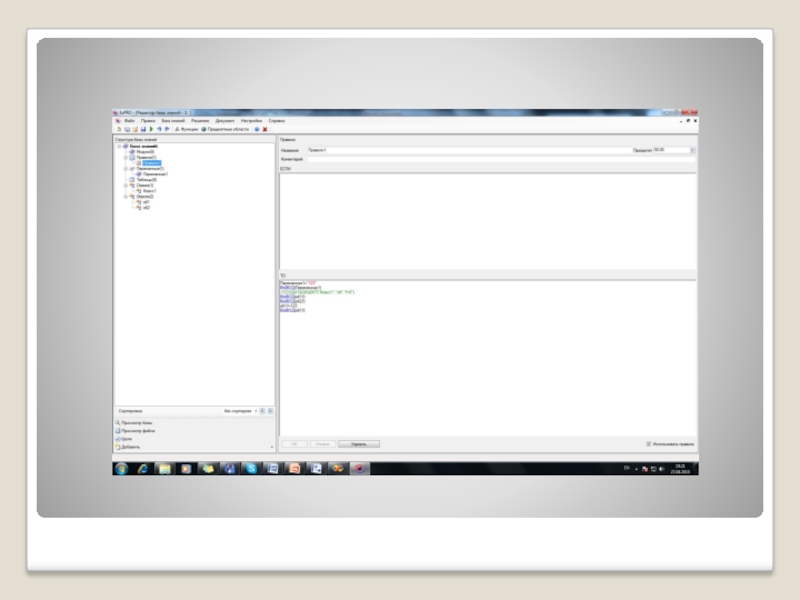Click the blue help icon in the toolbar
Viewport: 800px width, 600px height.
[x=257, y=130]
